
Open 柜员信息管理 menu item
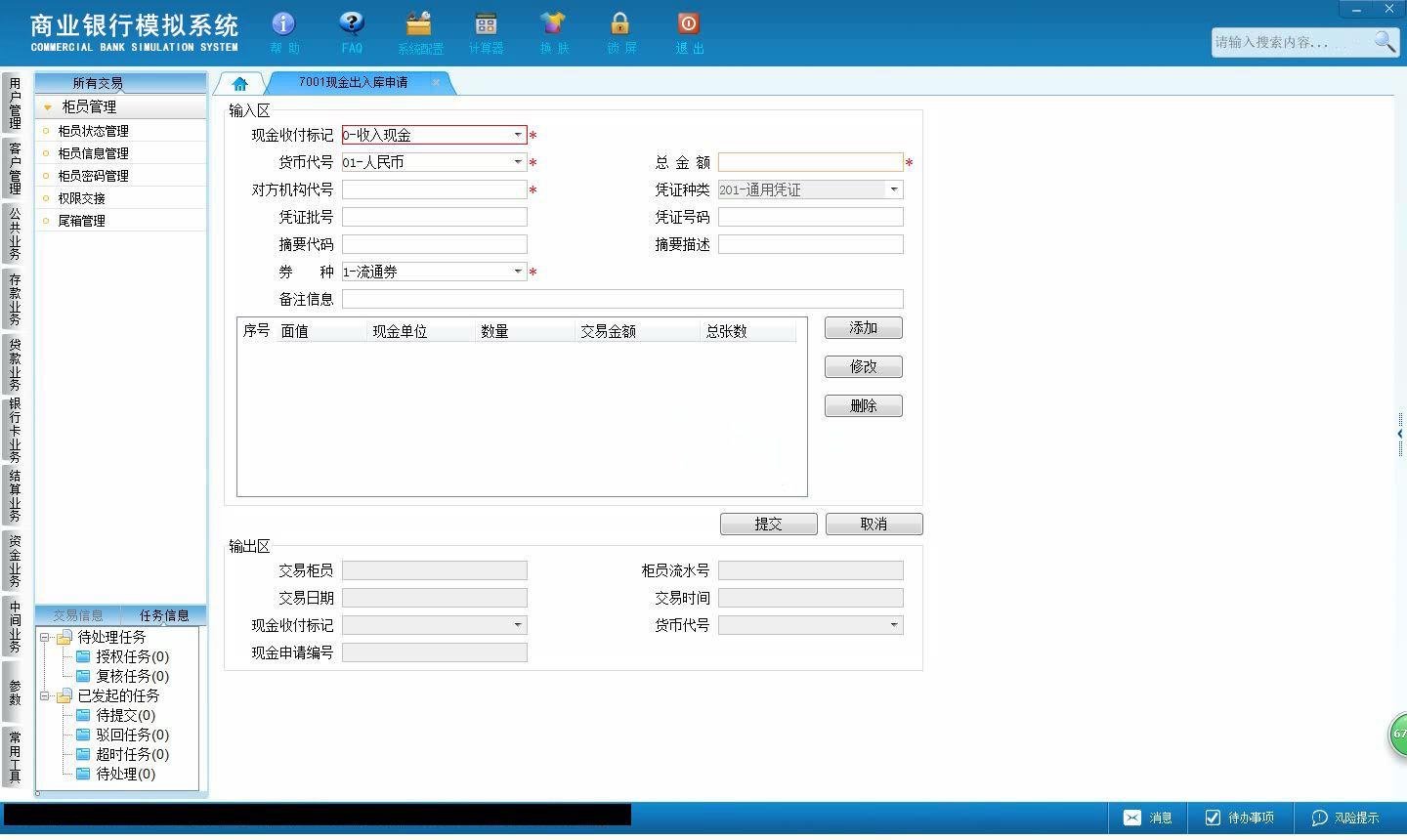pos(121,153)
